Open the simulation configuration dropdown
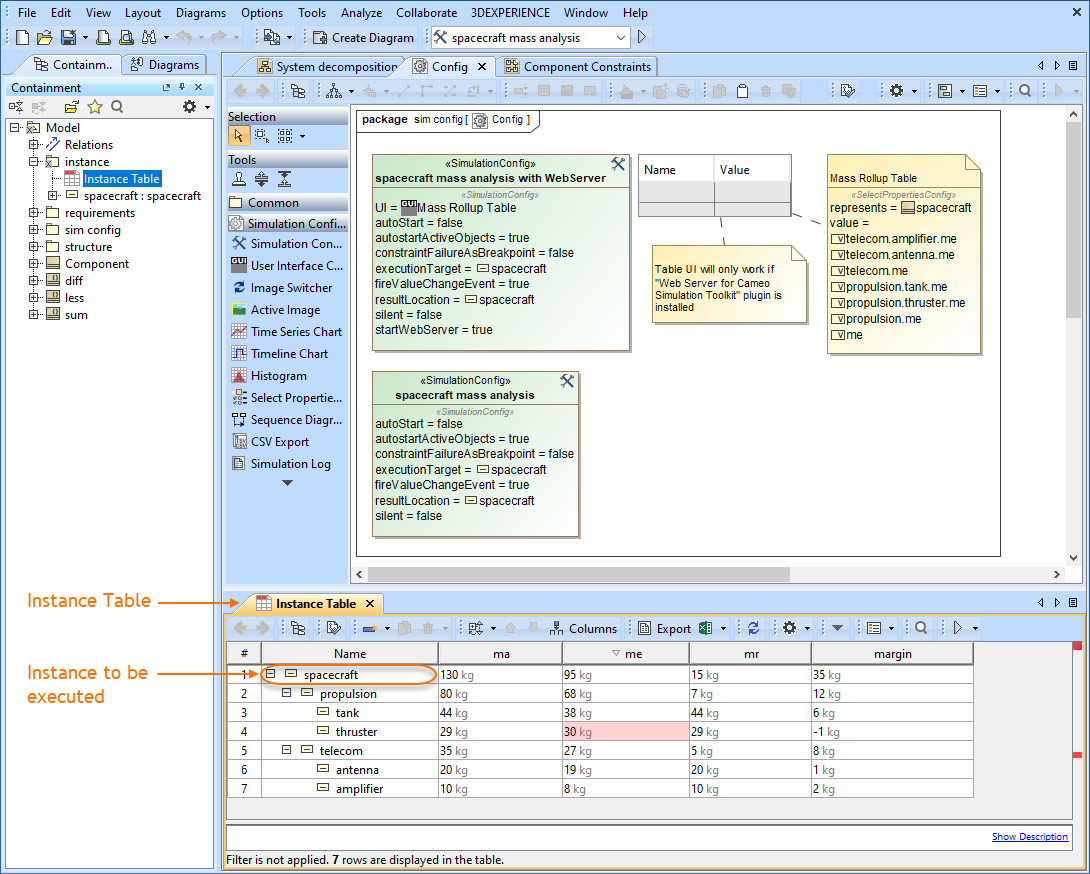 [621, 38]
